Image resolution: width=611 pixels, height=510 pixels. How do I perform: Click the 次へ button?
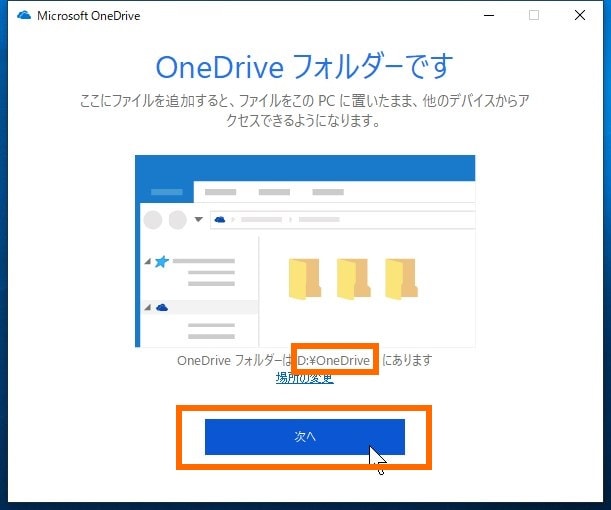305,437
